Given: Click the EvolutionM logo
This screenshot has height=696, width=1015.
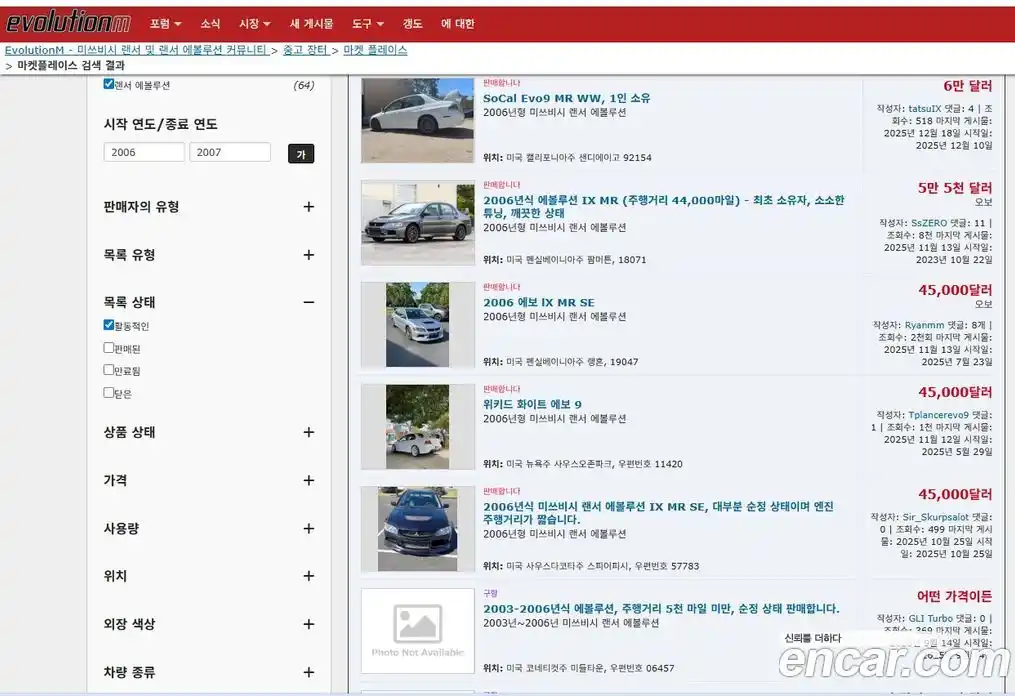Looking at the screenshot, I should (x=68, y=23).
